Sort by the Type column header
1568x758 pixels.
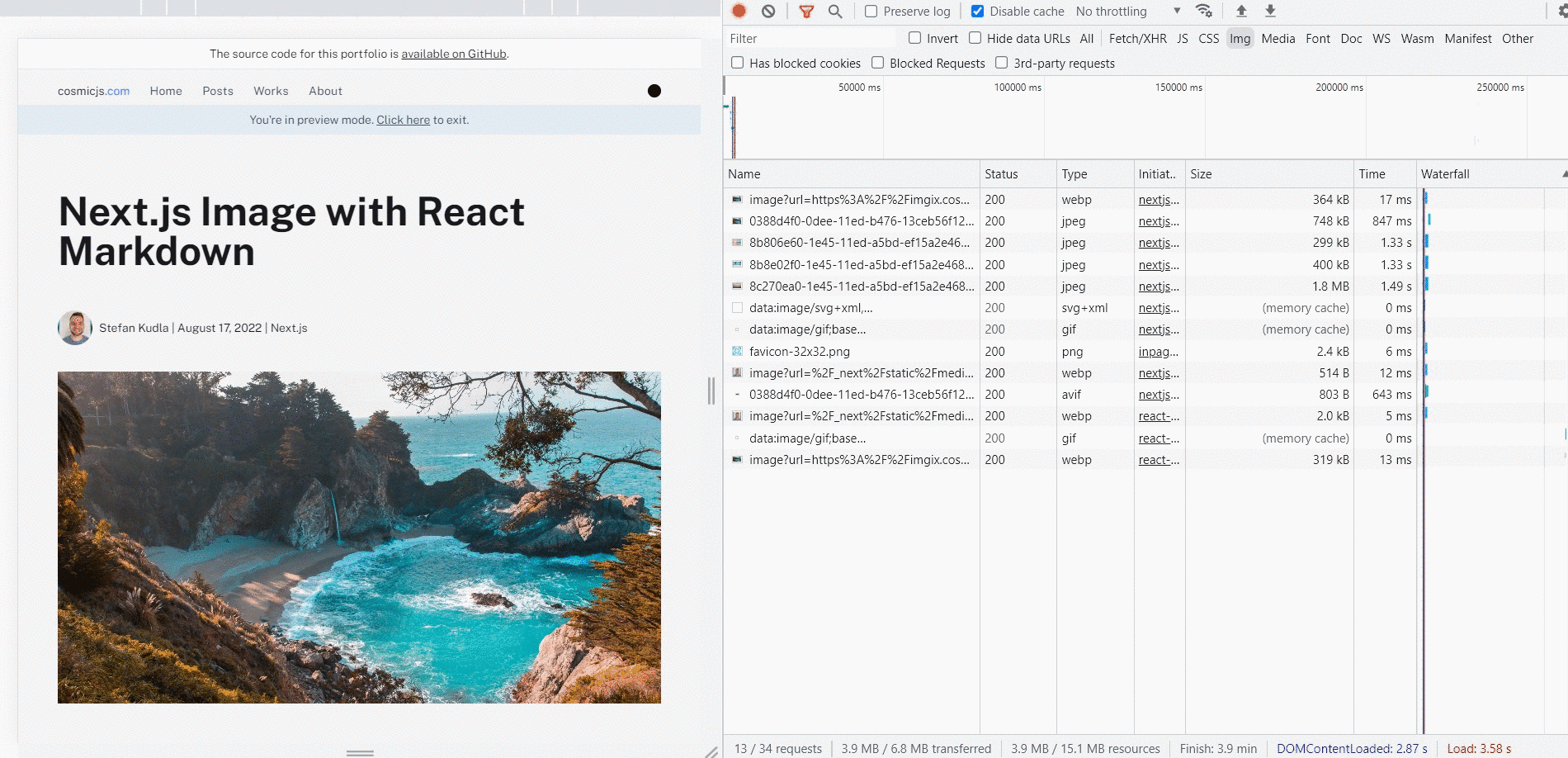click(x=1094, y=174)
